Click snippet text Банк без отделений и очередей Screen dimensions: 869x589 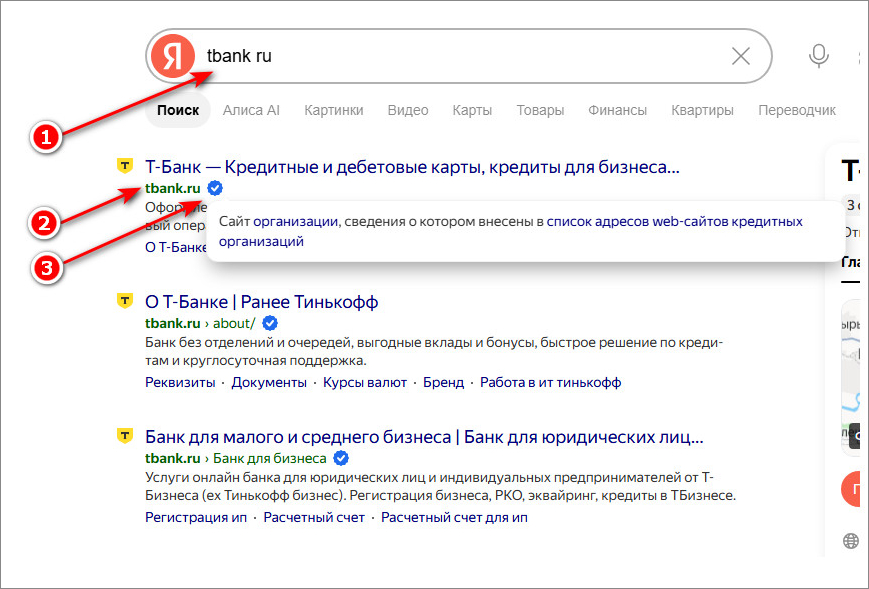coord(434,351)
